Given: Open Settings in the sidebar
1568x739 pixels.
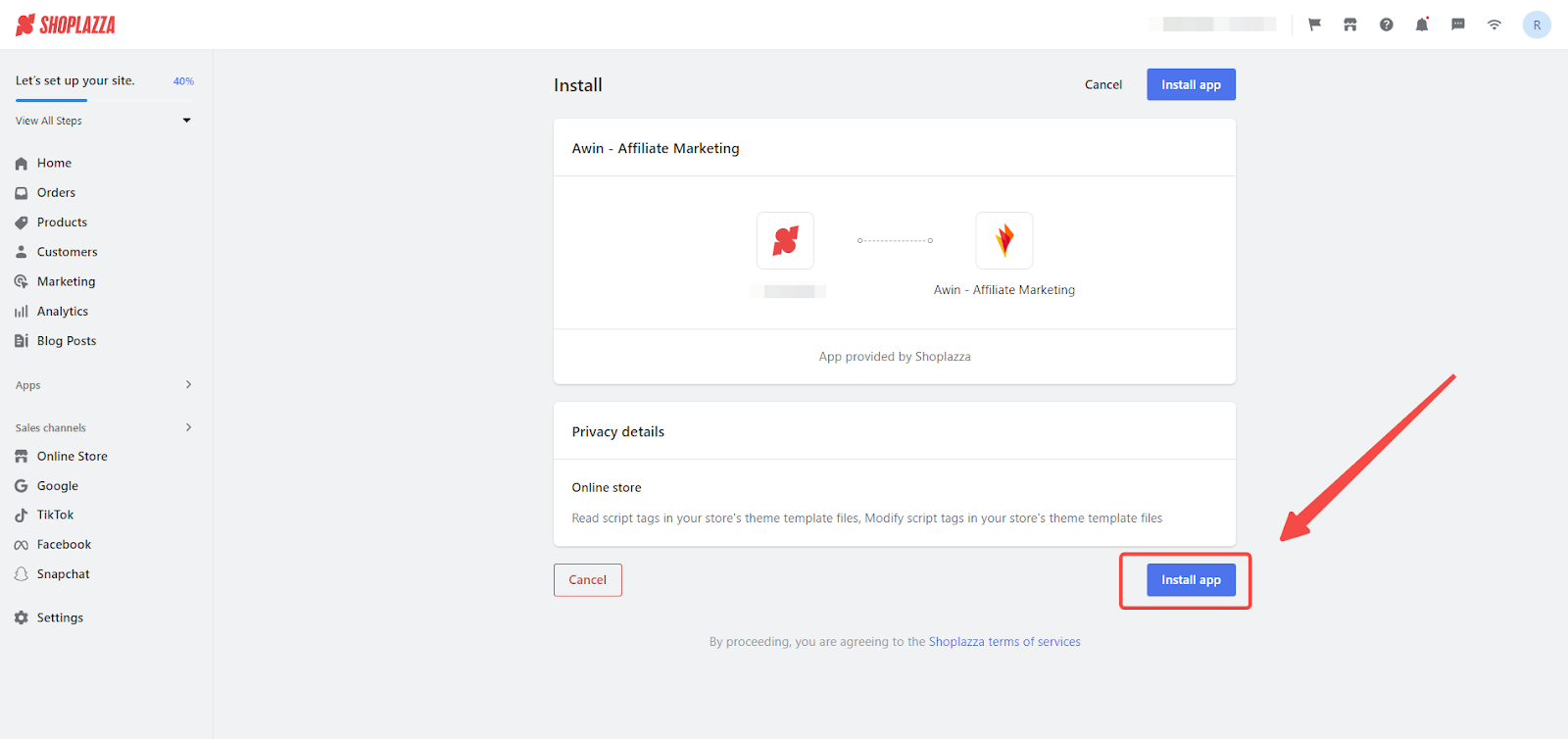Looking at the screenshot, I should click(x=60, y=617).
